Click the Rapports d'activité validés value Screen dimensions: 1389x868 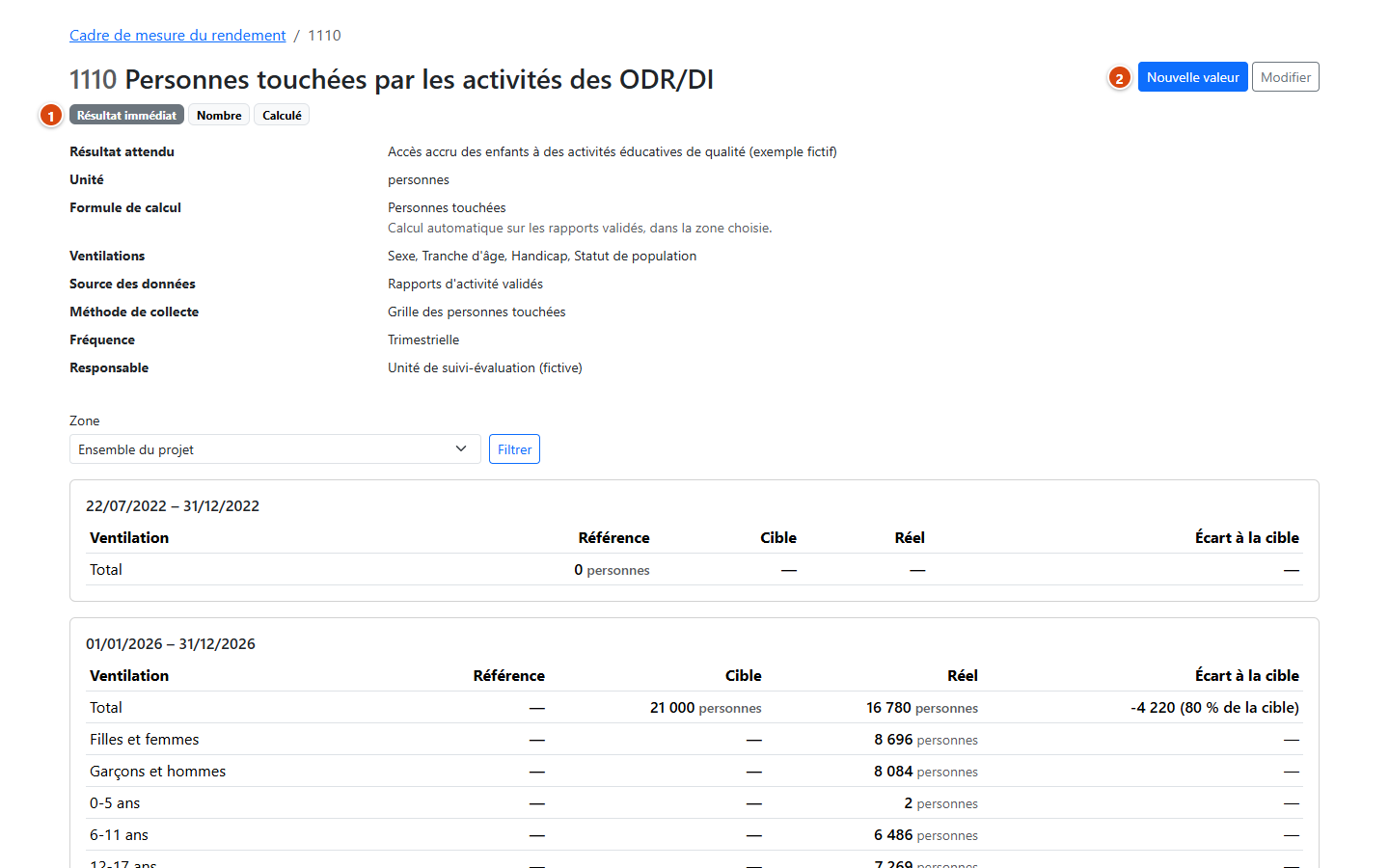click(465, 284)
